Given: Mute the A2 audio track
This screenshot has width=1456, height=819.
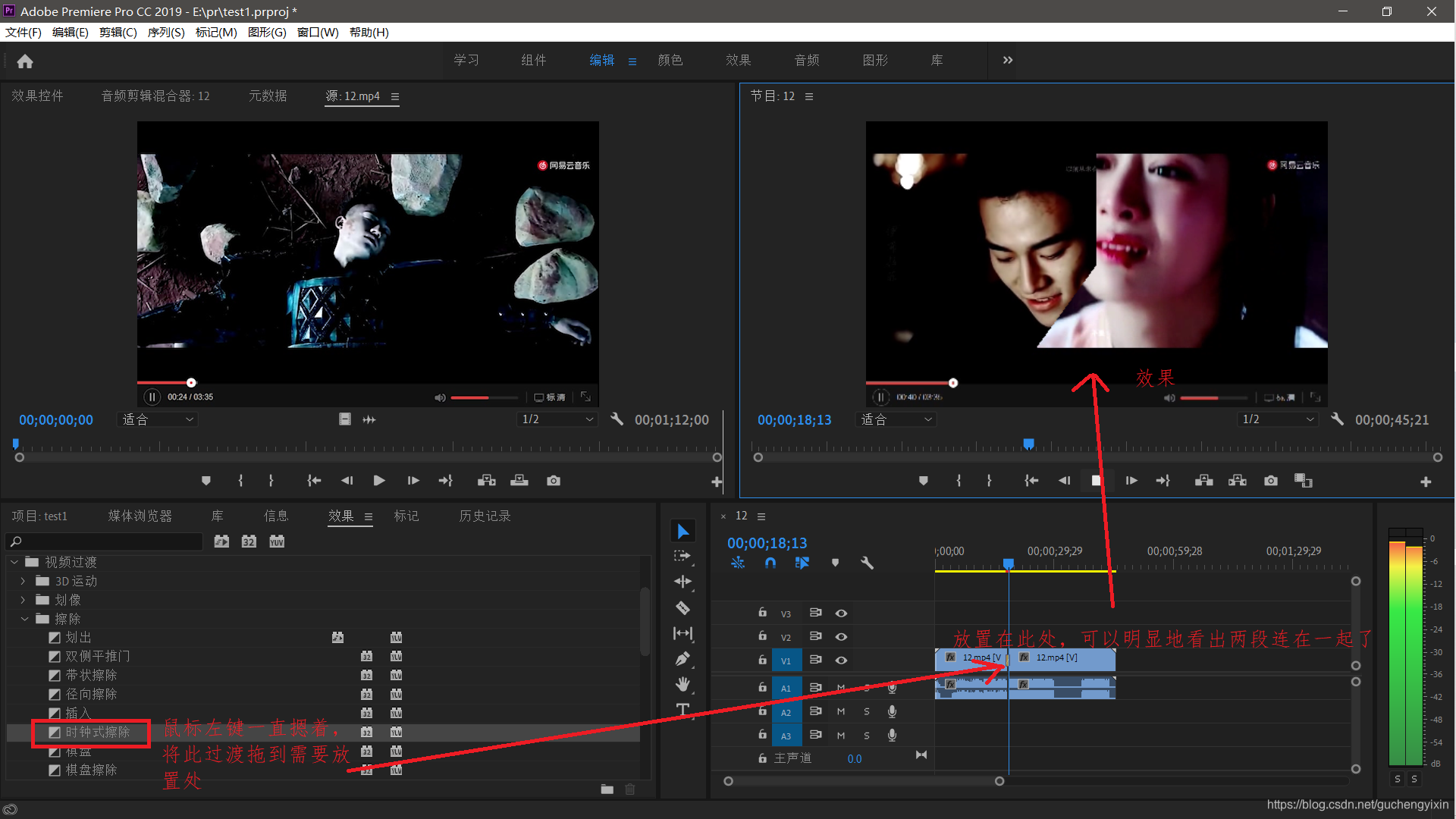Looking at the screenshot, I should pyautogui.click(x=841, y=712).
